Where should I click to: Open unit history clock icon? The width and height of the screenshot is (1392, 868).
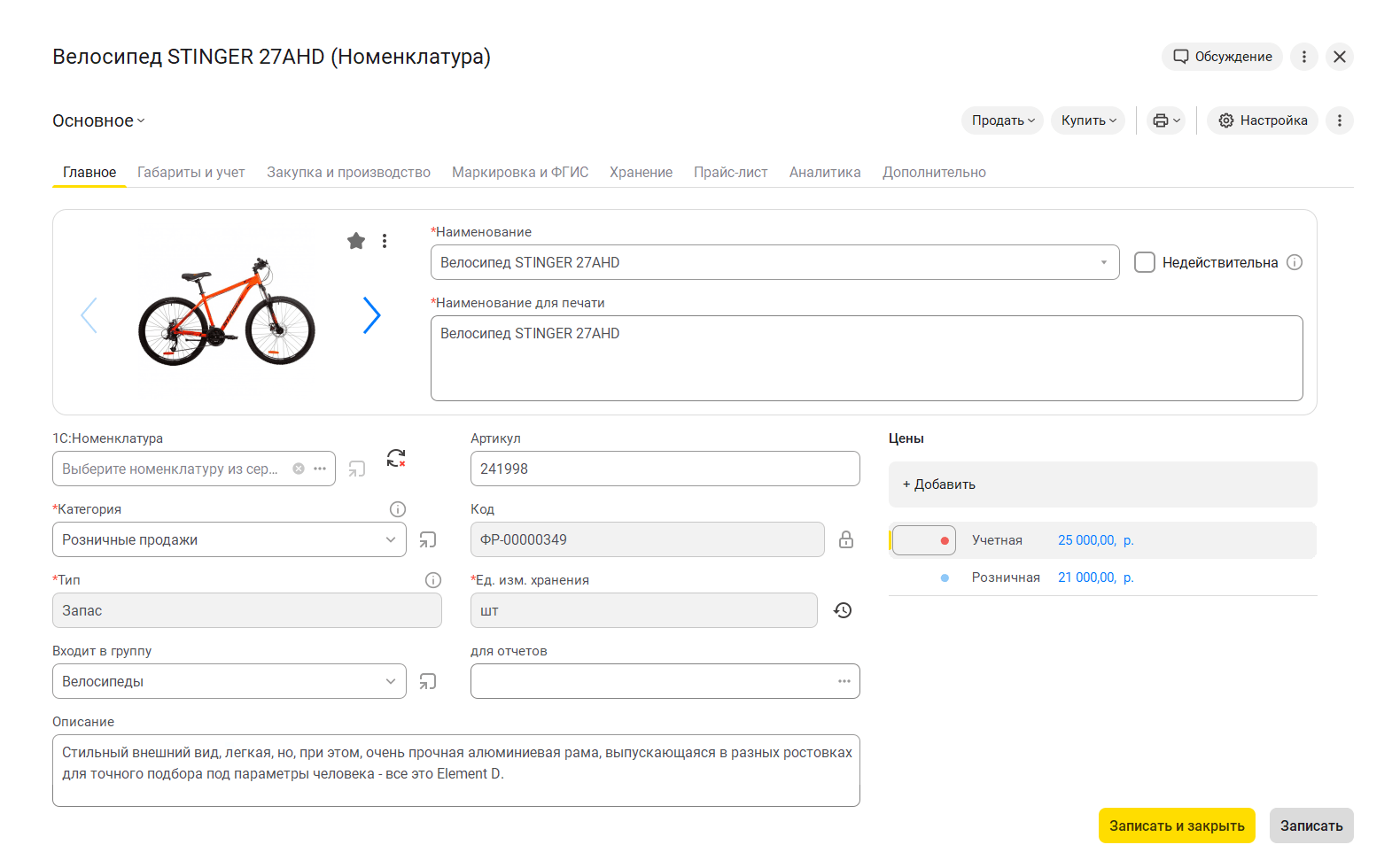click(843, 610)
